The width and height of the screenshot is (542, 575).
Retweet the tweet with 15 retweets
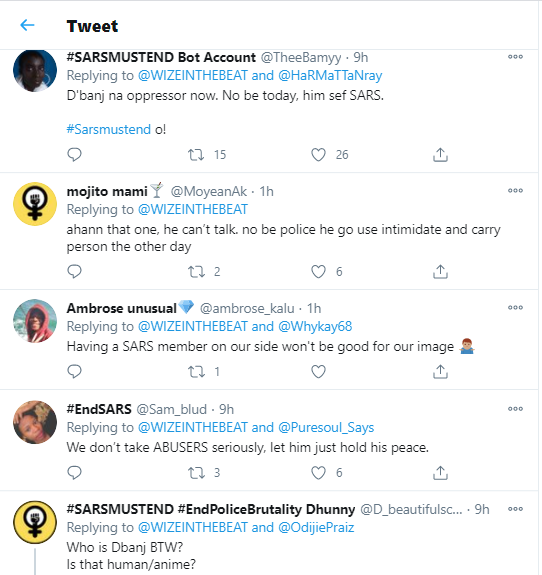(x=196, y=155)
